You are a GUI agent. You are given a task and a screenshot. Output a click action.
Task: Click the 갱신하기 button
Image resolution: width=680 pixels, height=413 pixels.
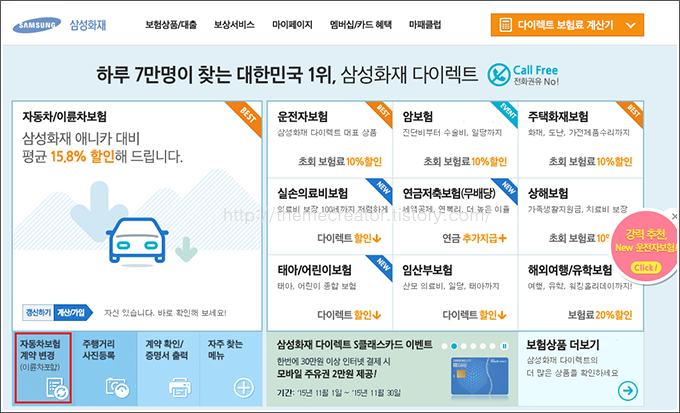[38, 312]
